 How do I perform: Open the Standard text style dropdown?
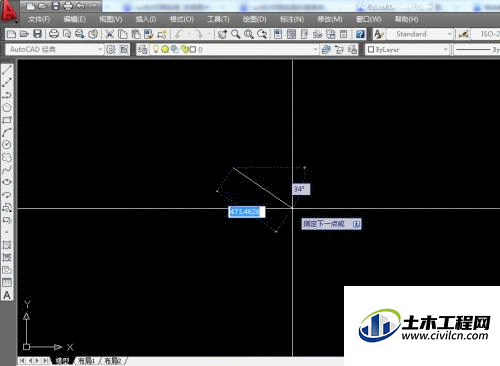(420, 34)
